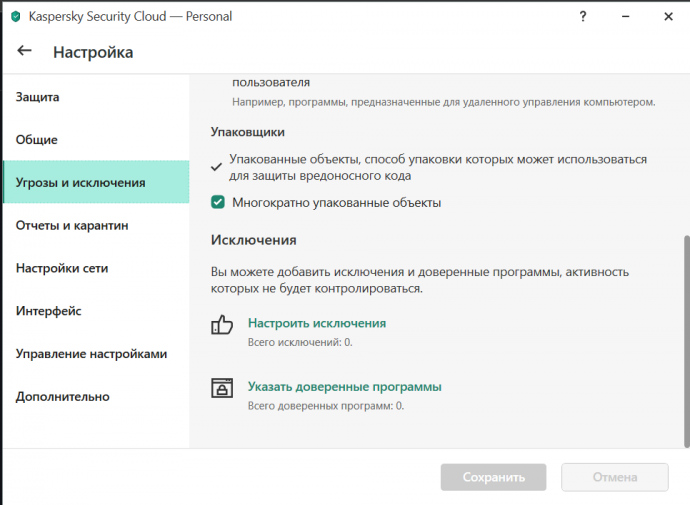The image size is (690, 505).
Task: Click the Настроить исключения link
Action: tap(317, 323)
